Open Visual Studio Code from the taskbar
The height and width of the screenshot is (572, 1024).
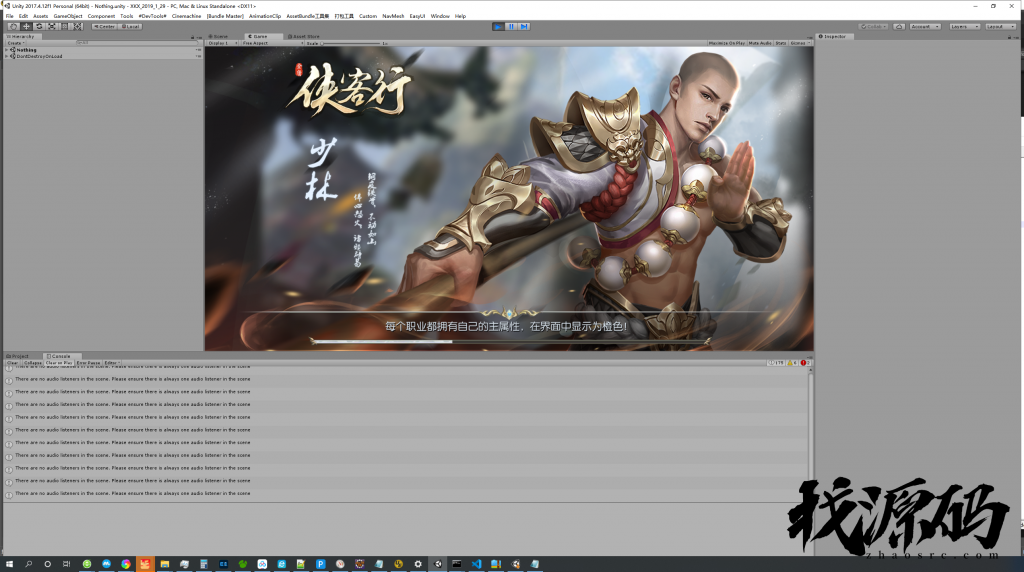[x=476, y=564]
